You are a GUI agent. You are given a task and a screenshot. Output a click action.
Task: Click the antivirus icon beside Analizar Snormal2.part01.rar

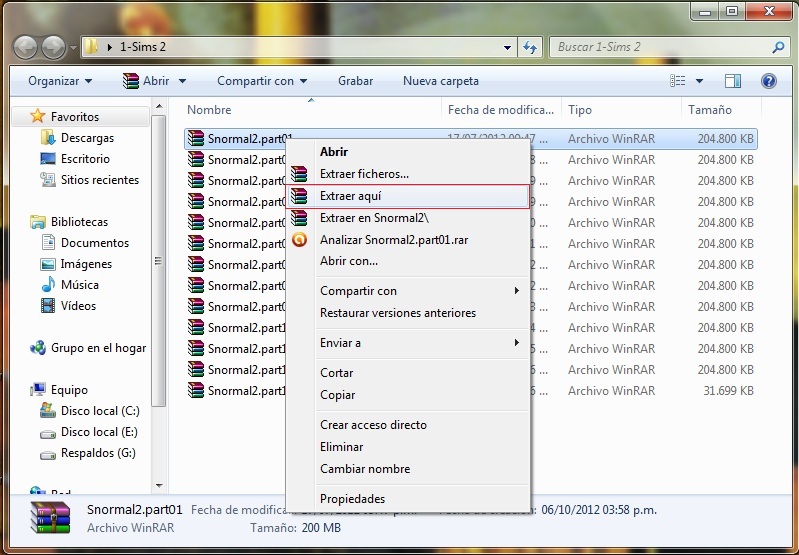[x=299, y=240]
